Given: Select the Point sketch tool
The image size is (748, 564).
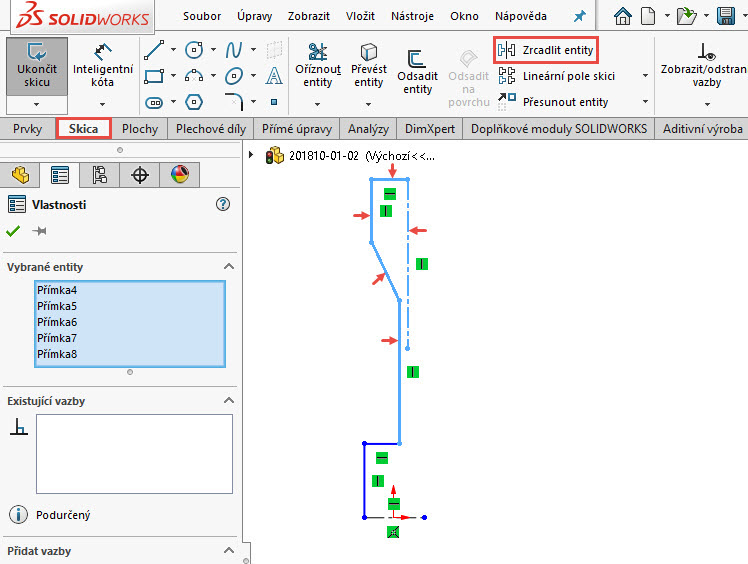Looking at the screenshot, I should coord(274,102).
